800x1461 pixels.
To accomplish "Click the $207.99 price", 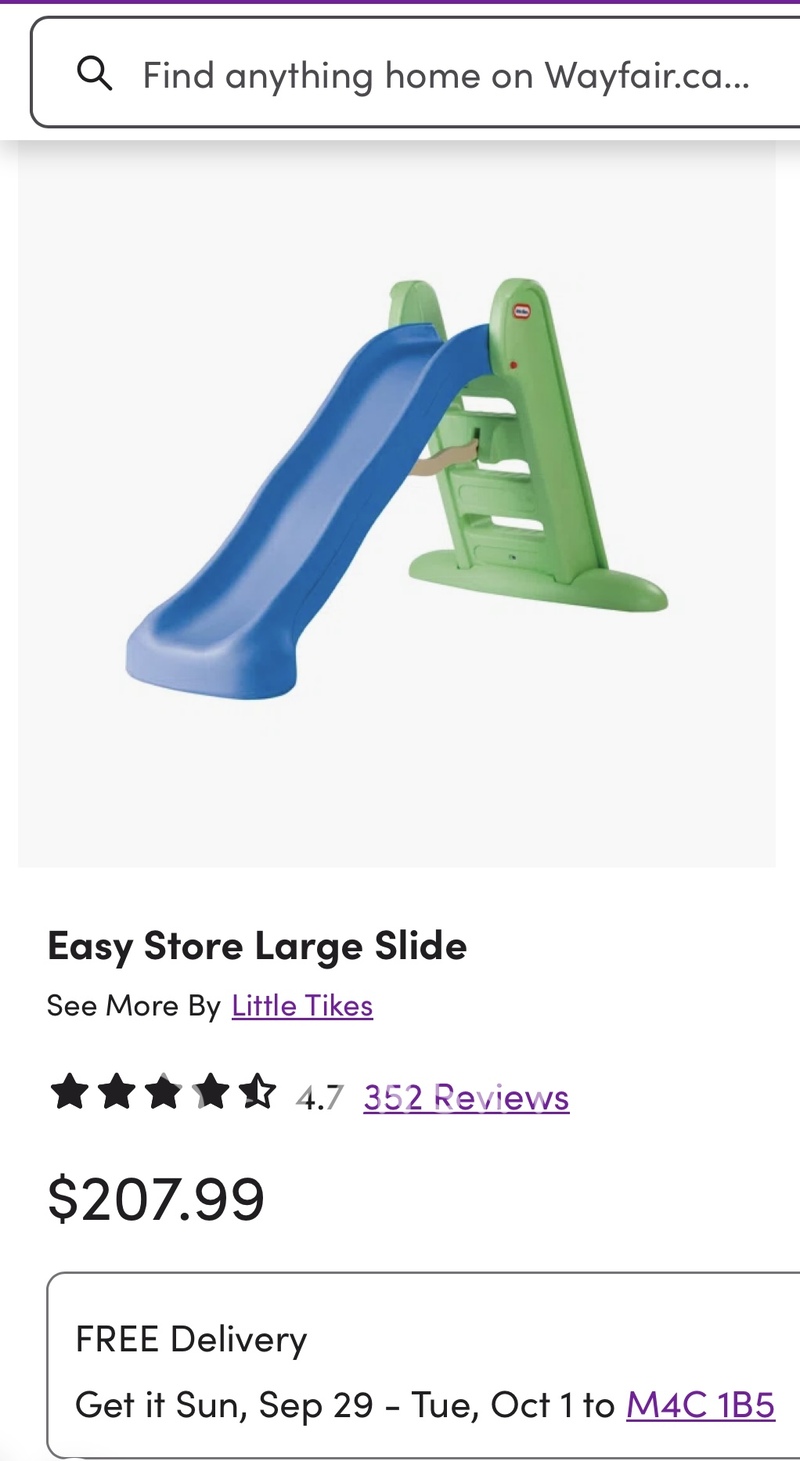I will tap(156, 1198).
